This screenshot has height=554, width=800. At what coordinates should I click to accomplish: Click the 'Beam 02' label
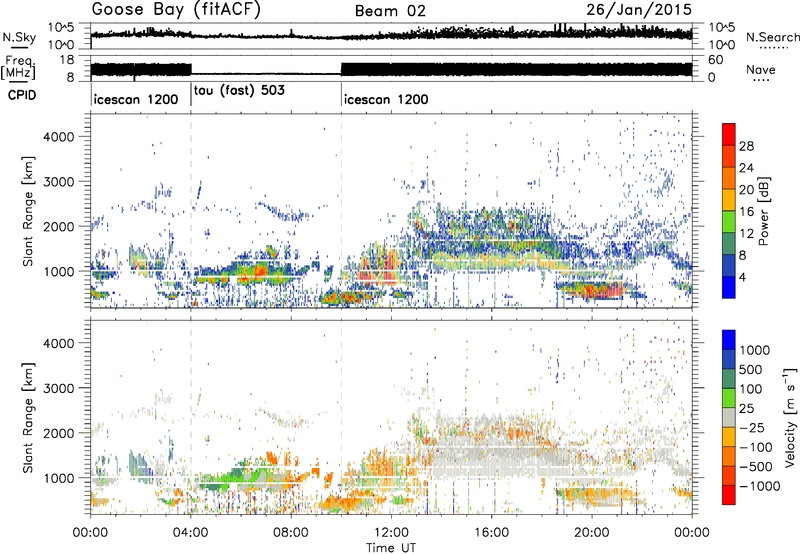(390, 11)
